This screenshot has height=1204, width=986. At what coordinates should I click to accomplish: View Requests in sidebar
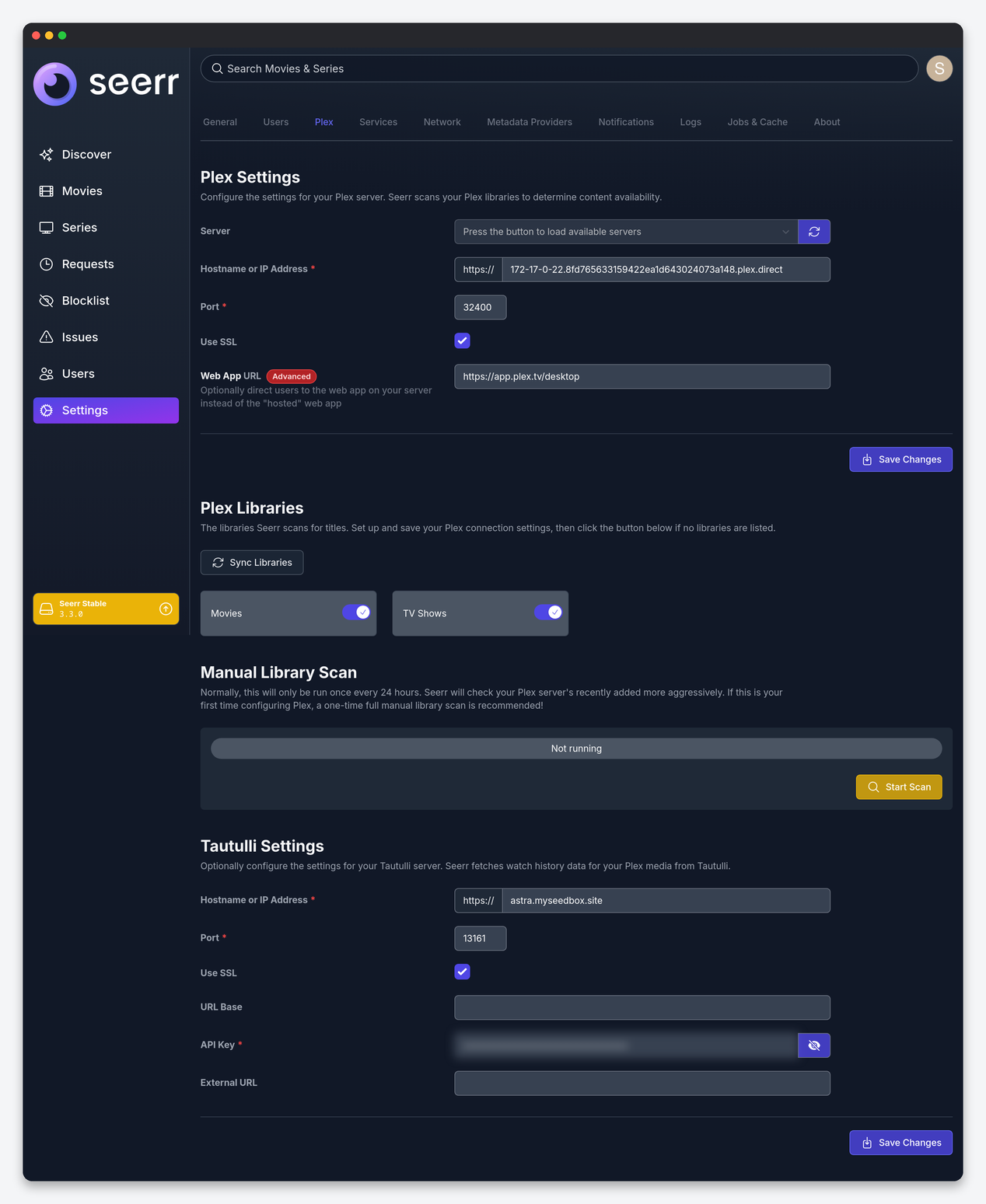106,264
